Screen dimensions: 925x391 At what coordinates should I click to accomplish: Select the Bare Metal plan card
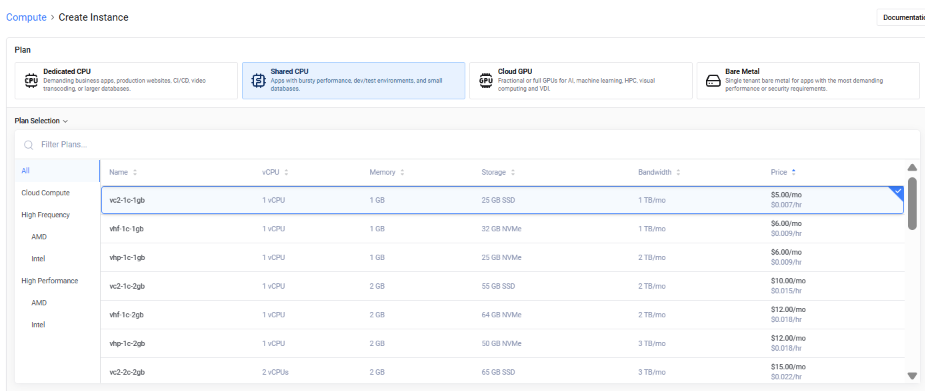pyautogui.click(x=808, y=81)
